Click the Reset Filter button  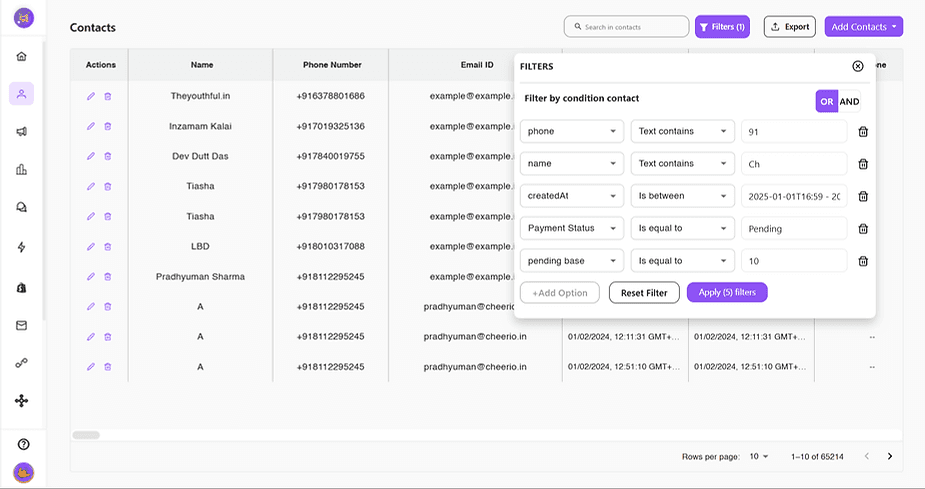[644, 293]
